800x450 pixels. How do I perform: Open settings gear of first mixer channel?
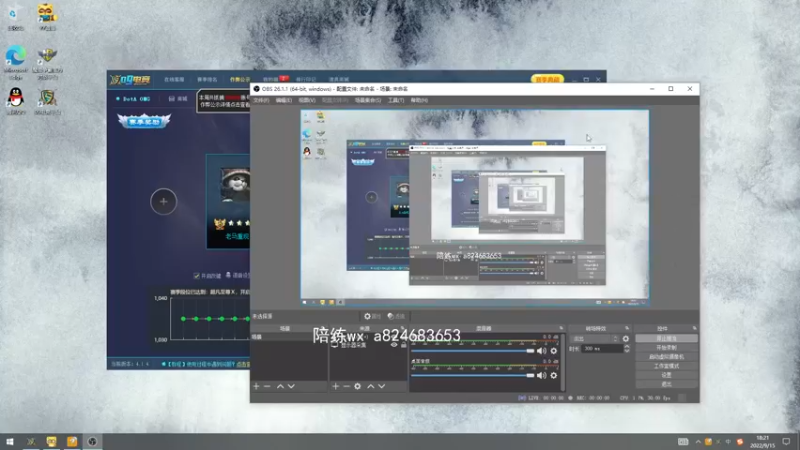point(554,351)
